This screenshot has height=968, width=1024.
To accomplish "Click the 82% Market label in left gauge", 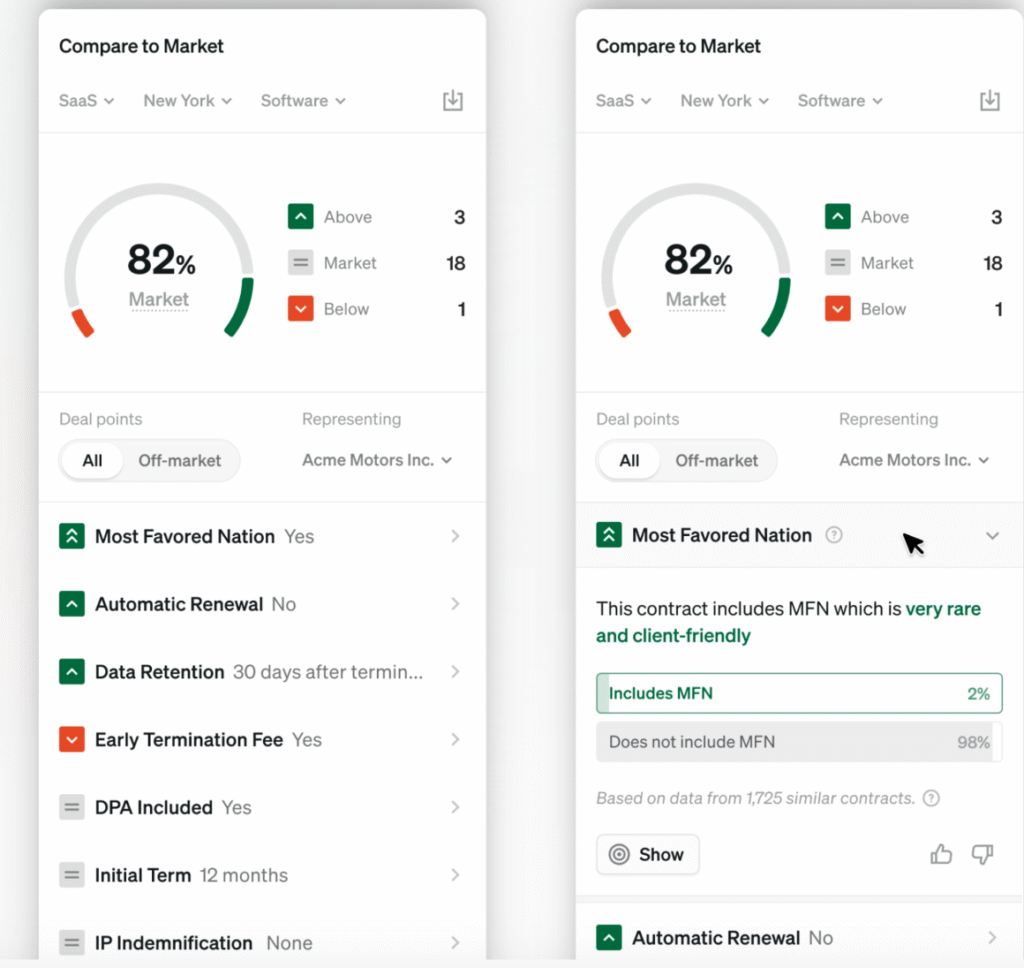I will point(159,299).
